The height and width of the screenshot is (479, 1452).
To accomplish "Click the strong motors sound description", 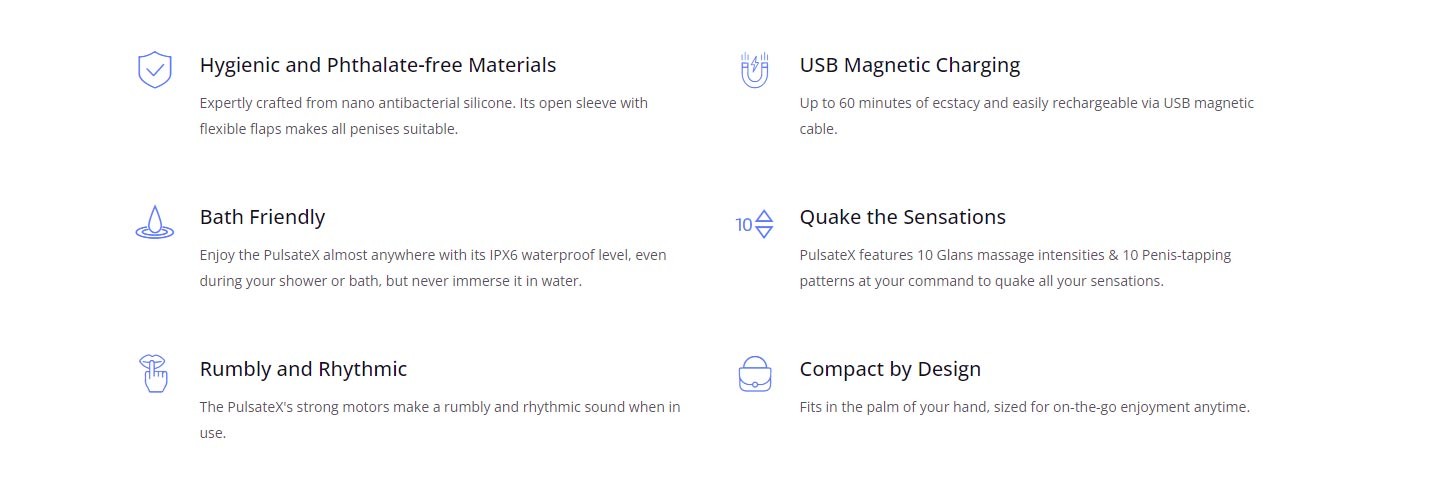I will [x=440, y=420].
